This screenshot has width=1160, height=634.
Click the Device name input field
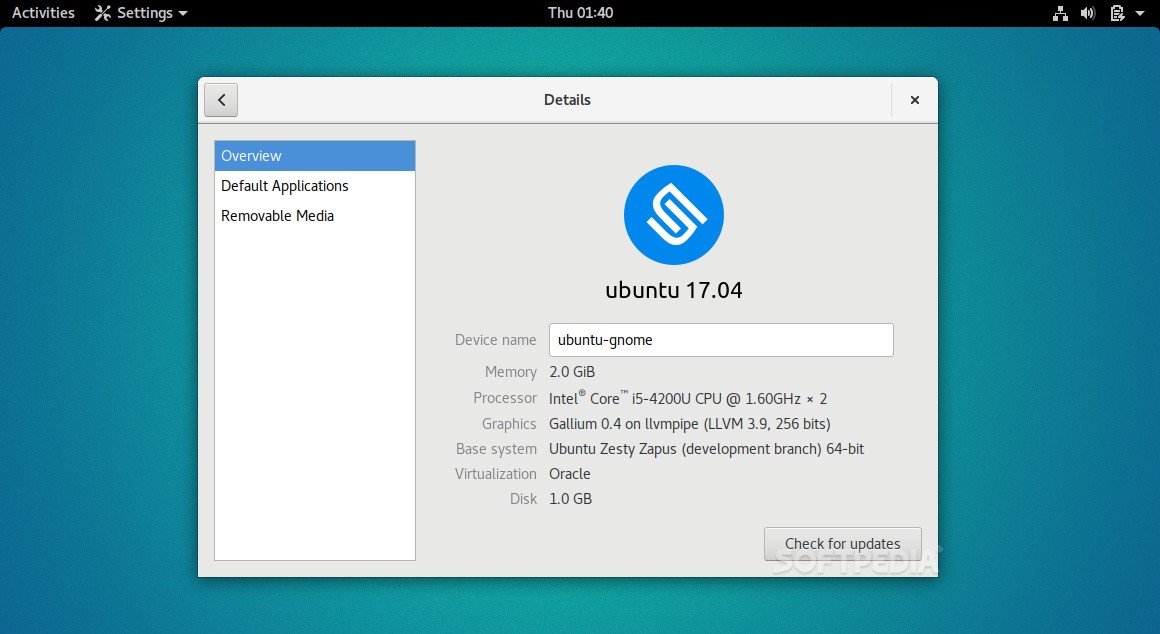721,340
